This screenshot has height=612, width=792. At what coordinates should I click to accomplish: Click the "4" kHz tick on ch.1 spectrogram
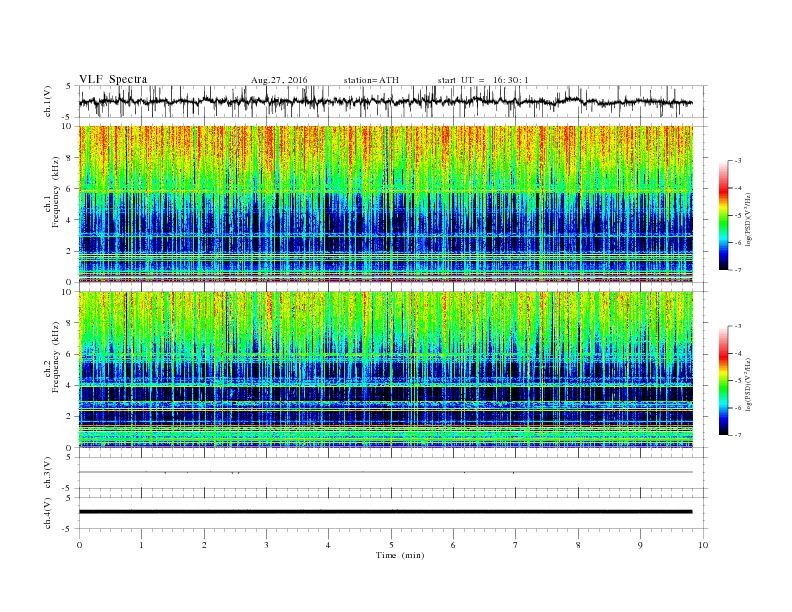click(x=70, y=220)
